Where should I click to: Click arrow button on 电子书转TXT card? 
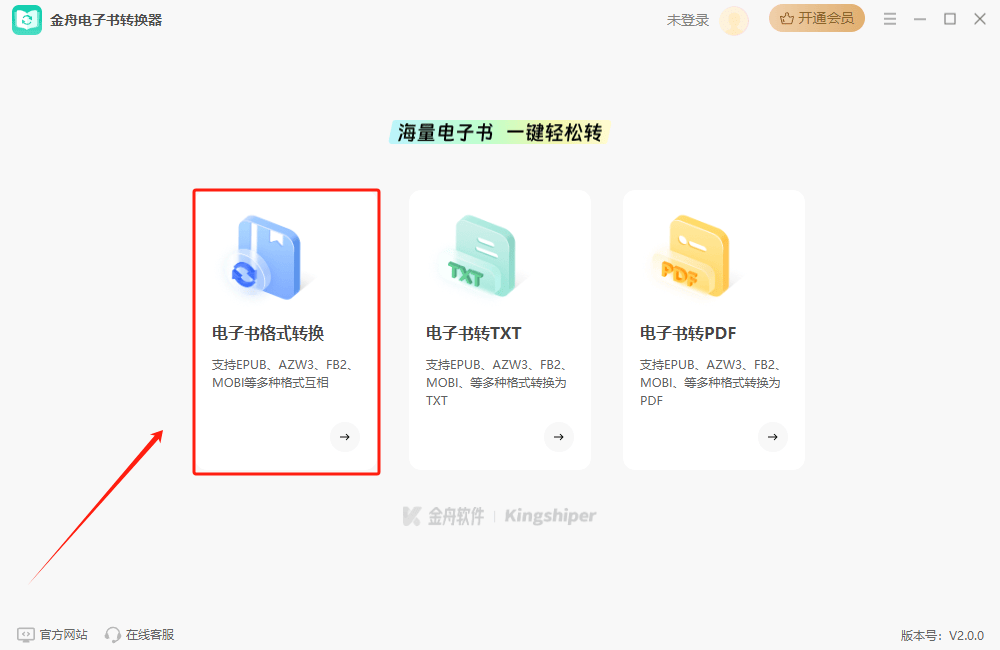pyautogui.click(x=559, y=437)
